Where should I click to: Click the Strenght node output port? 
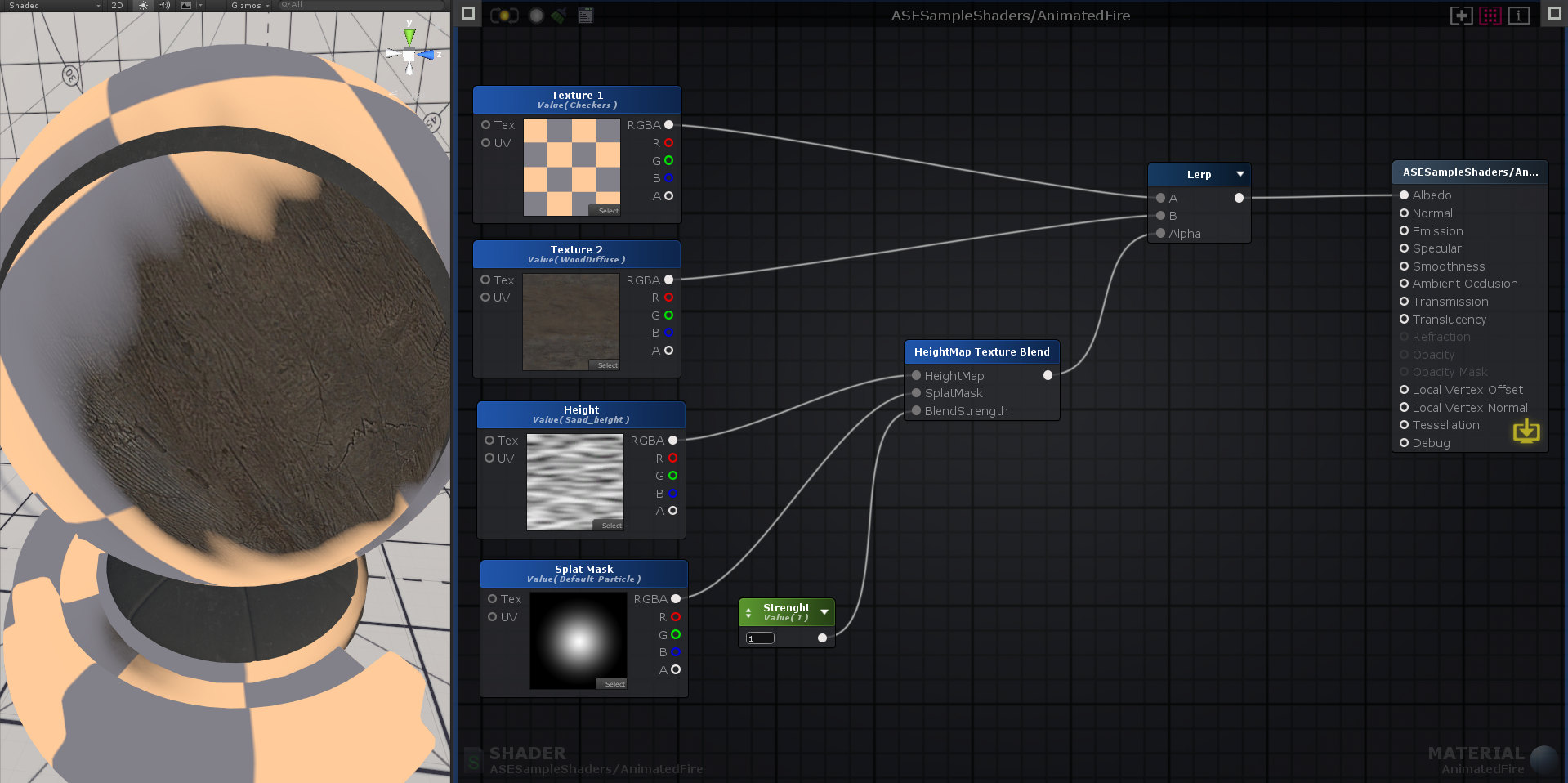[x=822, y=638]
